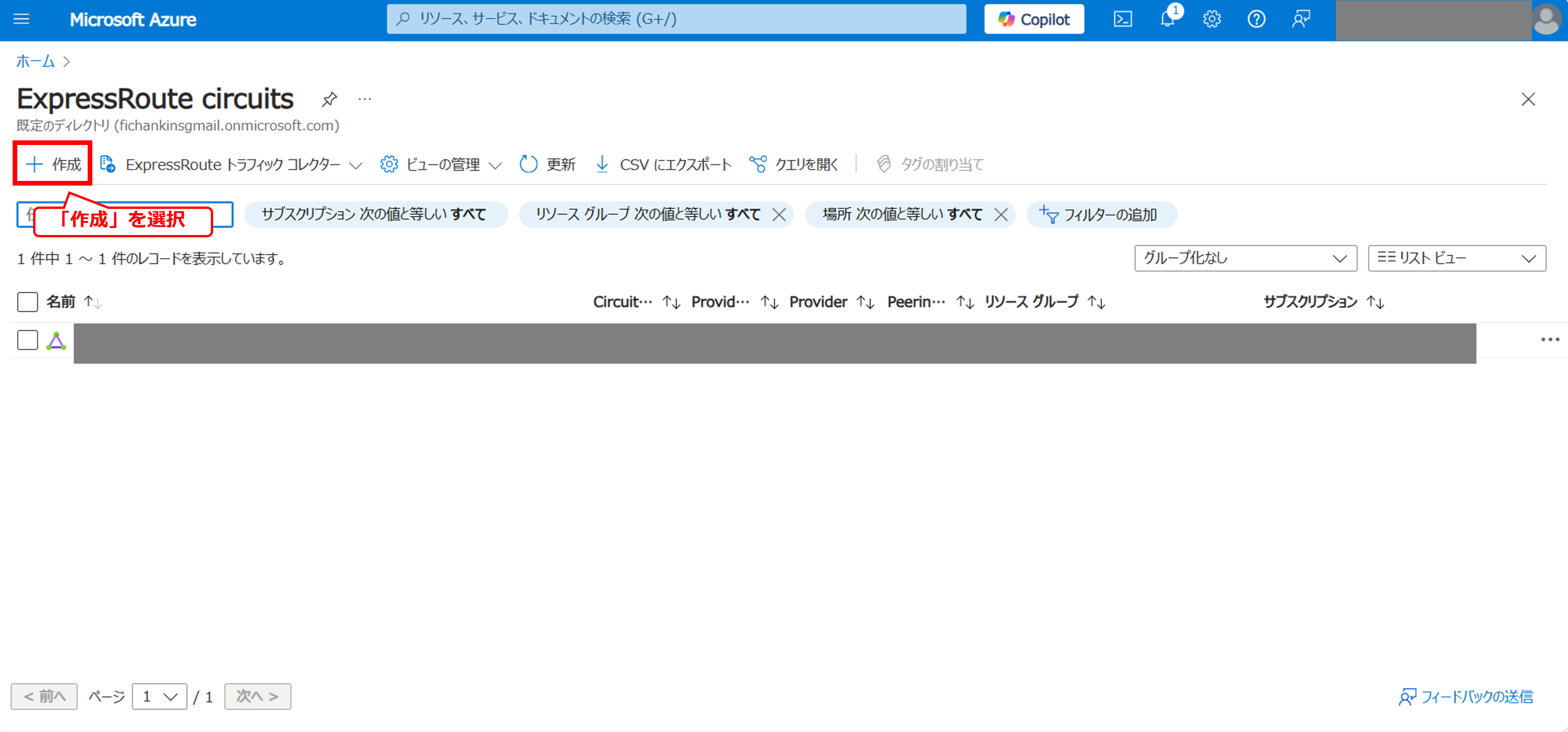1568x732 pixels.
Task: Open the help question mark icon
Action: pyautogui.click(x=1256, y=20)
